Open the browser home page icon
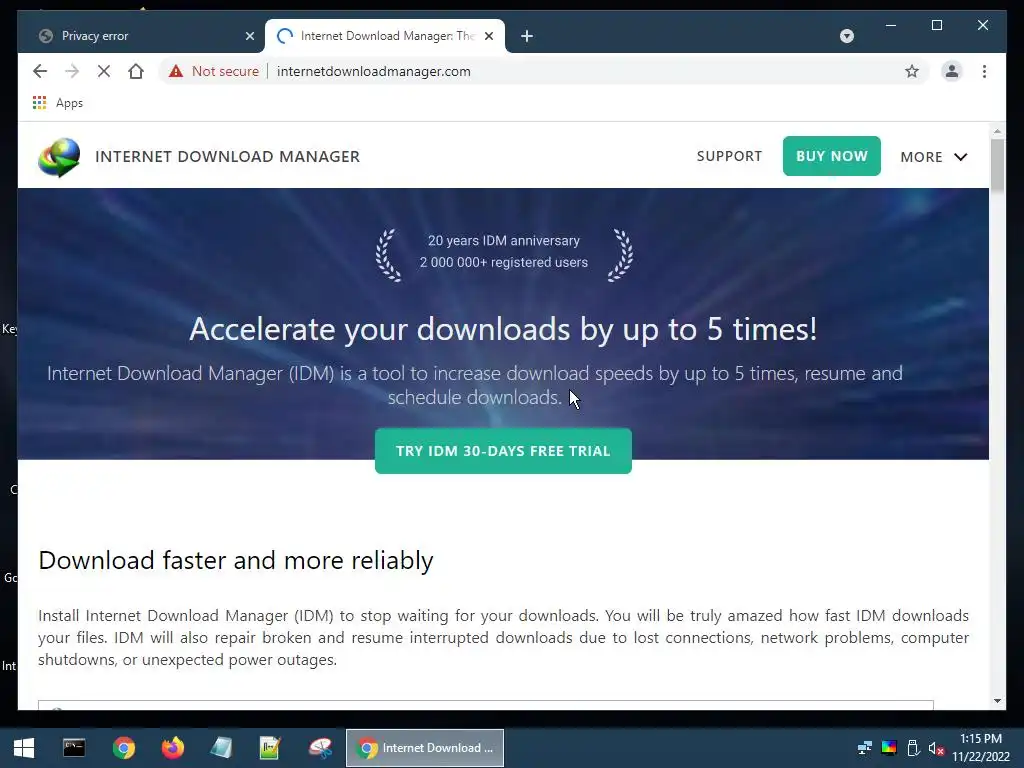 tap(136, 71)
